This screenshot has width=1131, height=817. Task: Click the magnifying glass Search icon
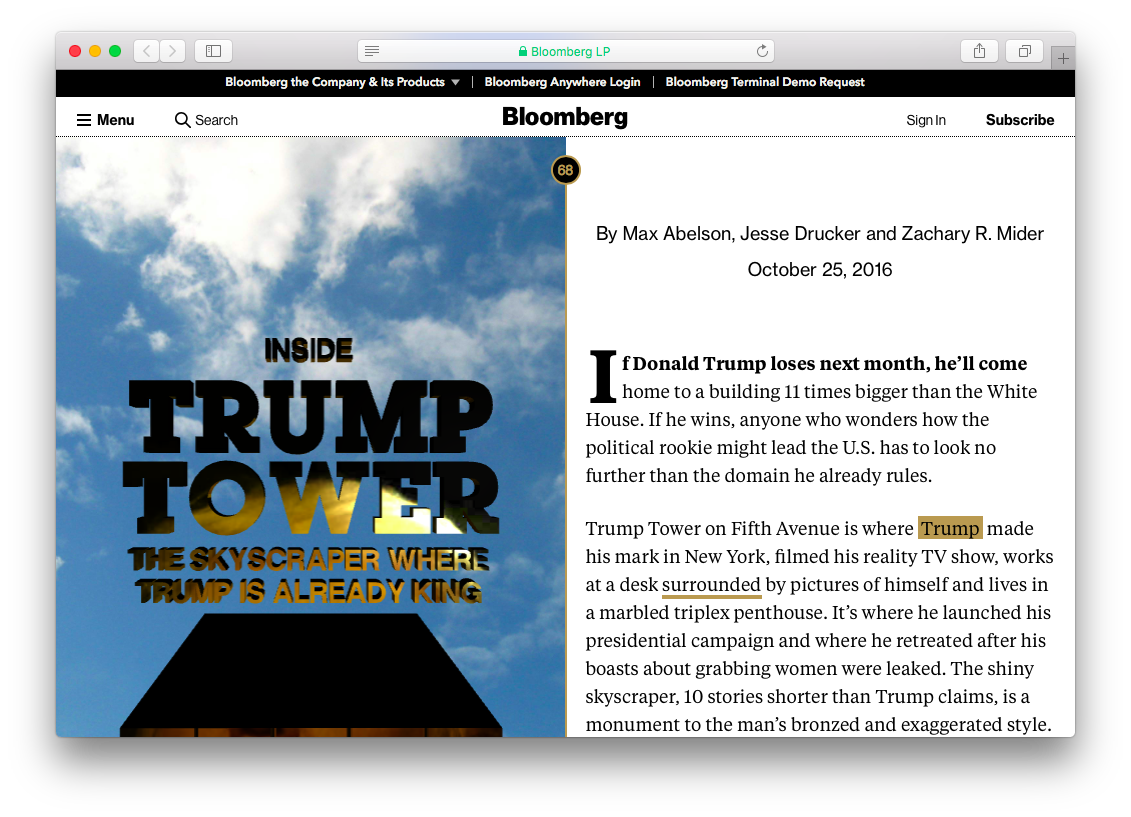point(182,120)
